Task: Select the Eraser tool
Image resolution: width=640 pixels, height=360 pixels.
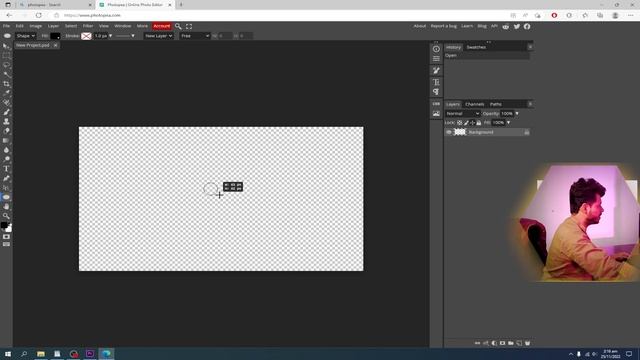Action: tap(6, 131)
